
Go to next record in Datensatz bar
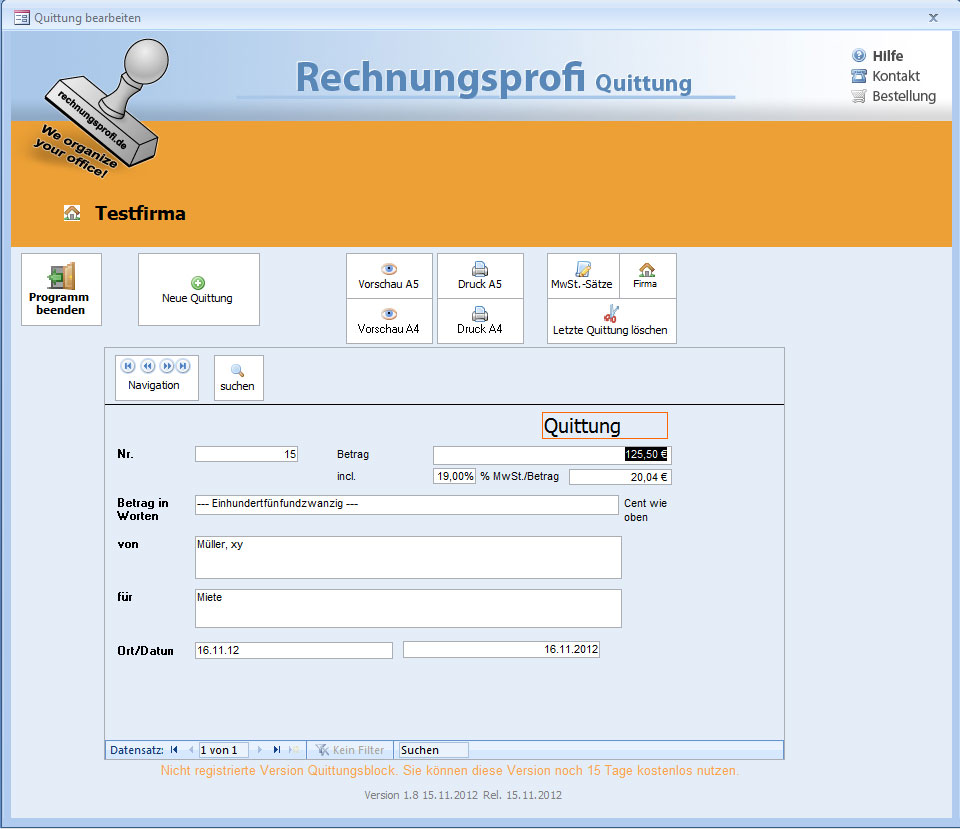(260, 750)
